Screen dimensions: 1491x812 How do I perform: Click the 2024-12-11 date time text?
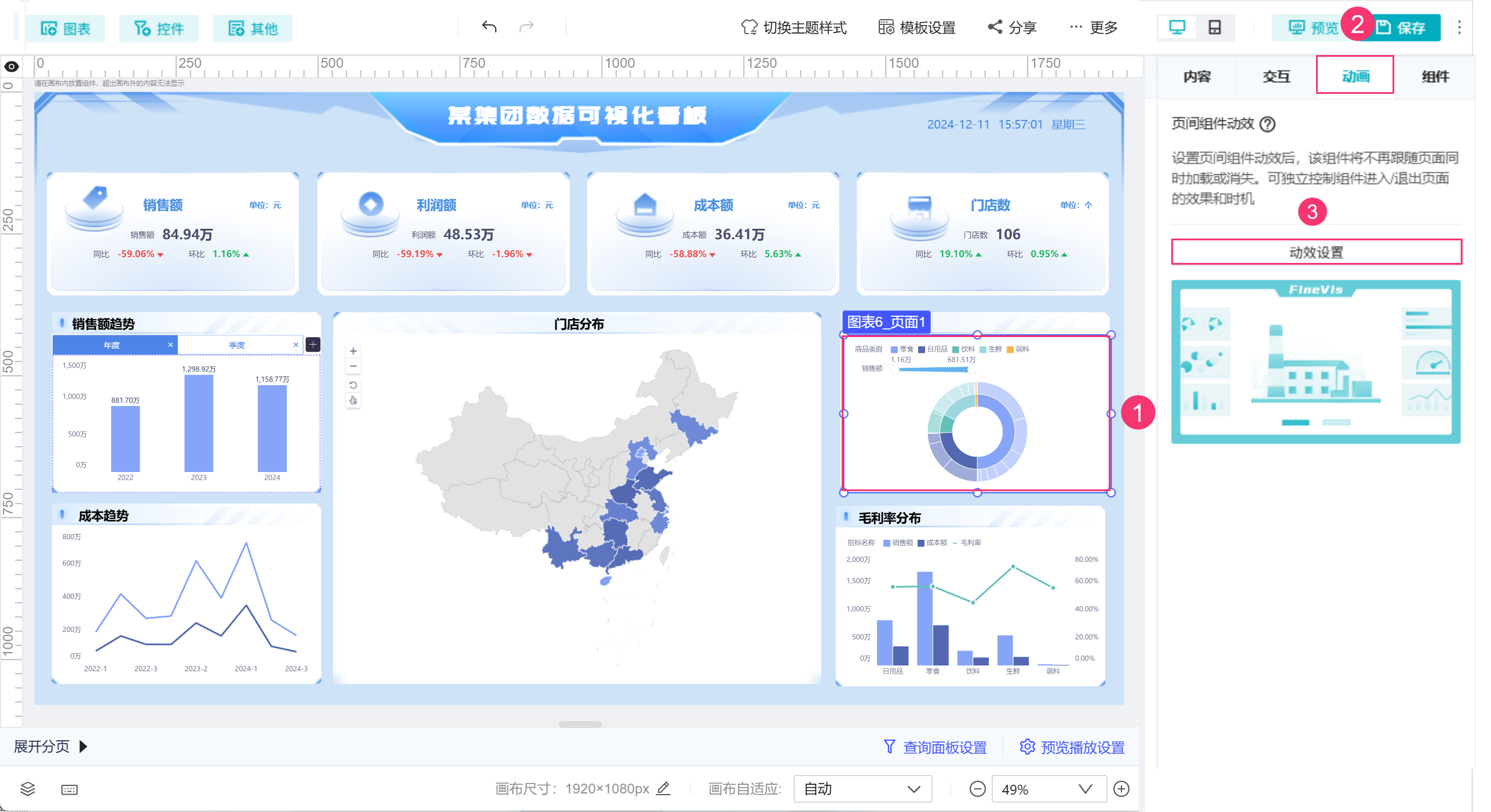coord(1006,125)
